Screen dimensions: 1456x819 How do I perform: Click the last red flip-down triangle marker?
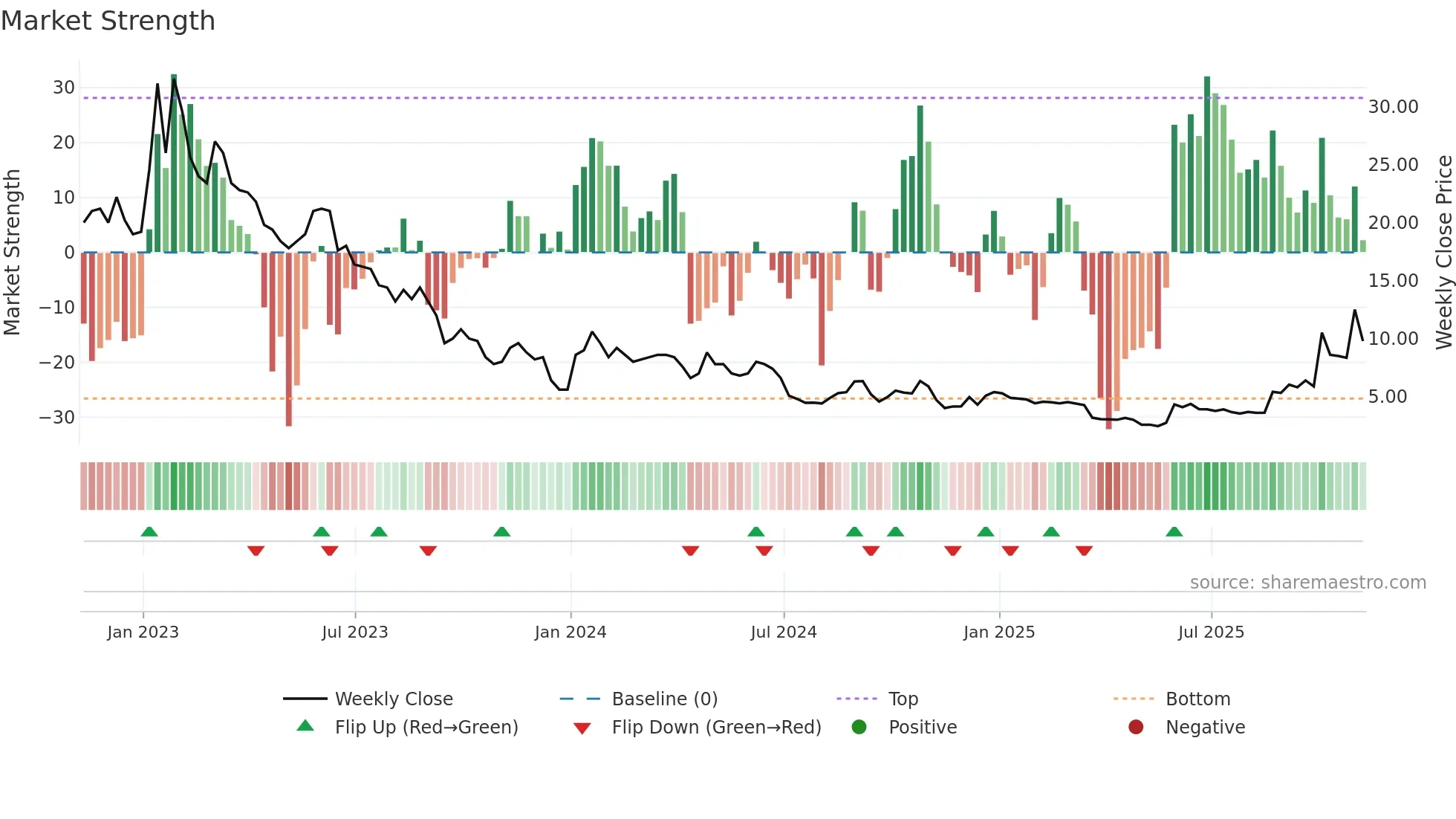[1084, 551]
